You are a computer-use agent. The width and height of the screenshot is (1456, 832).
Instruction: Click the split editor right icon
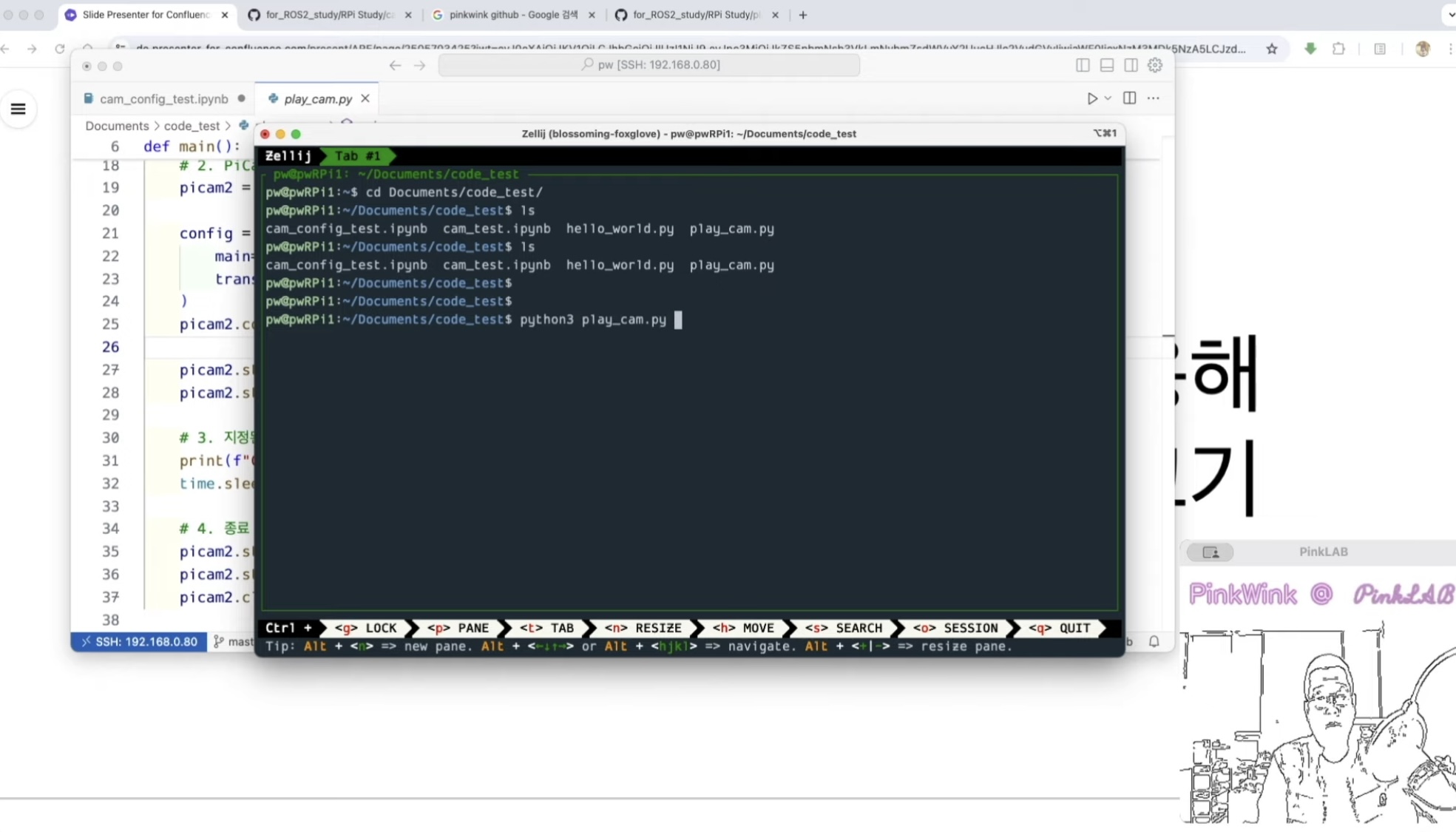1129,98
